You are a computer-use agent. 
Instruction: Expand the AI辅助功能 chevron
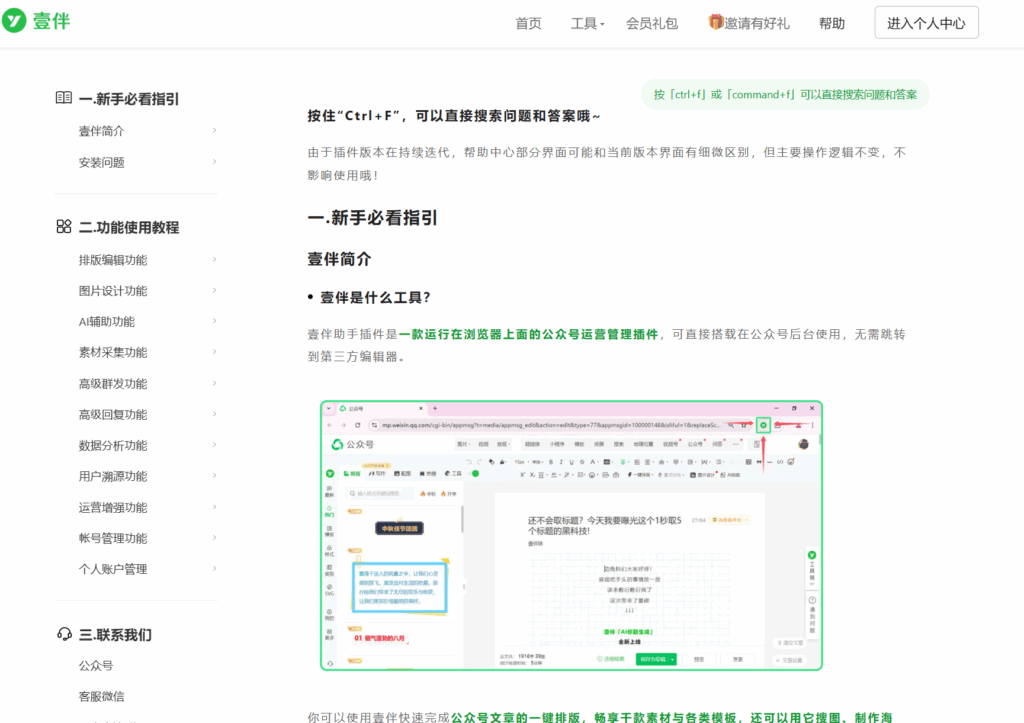(x=214, y=321)
